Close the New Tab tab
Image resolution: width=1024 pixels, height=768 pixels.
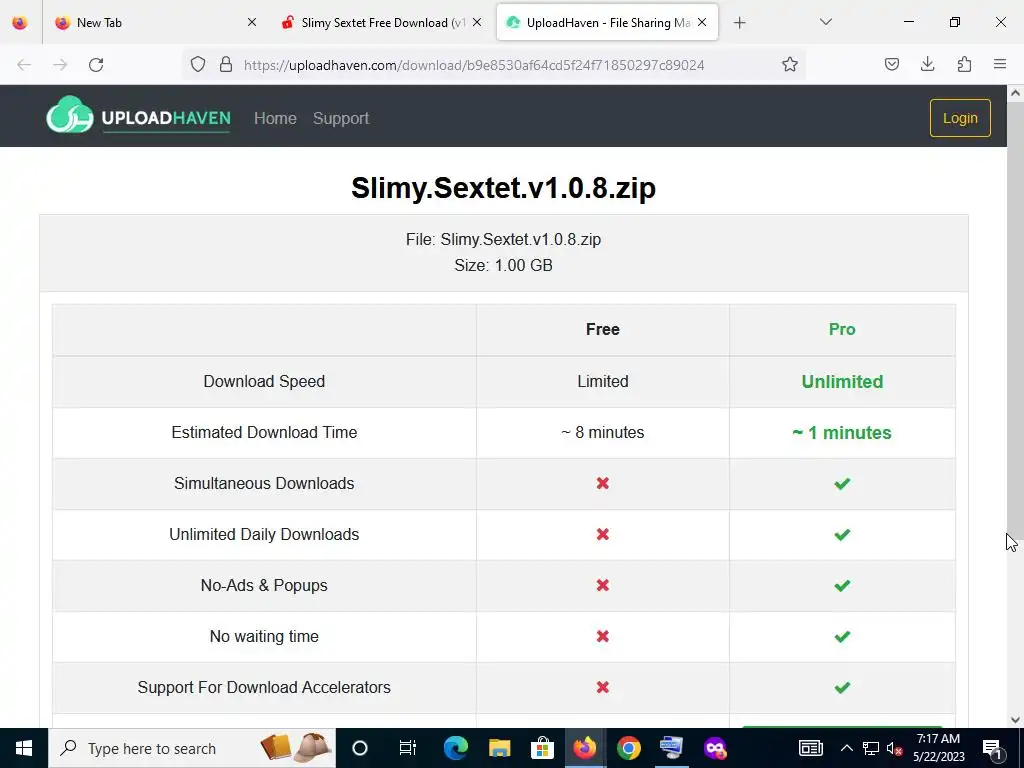pyautogui.click(x=251, y=22)
